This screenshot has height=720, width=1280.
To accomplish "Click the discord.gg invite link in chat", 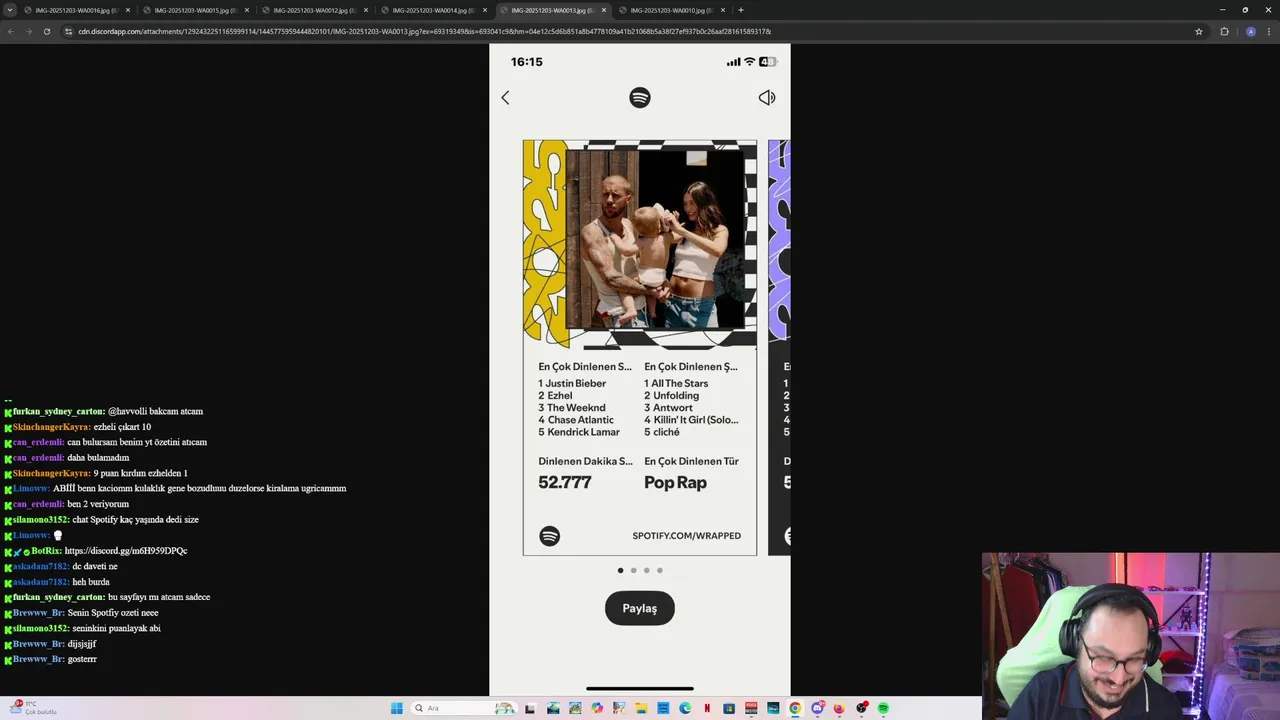I will 126,551.
